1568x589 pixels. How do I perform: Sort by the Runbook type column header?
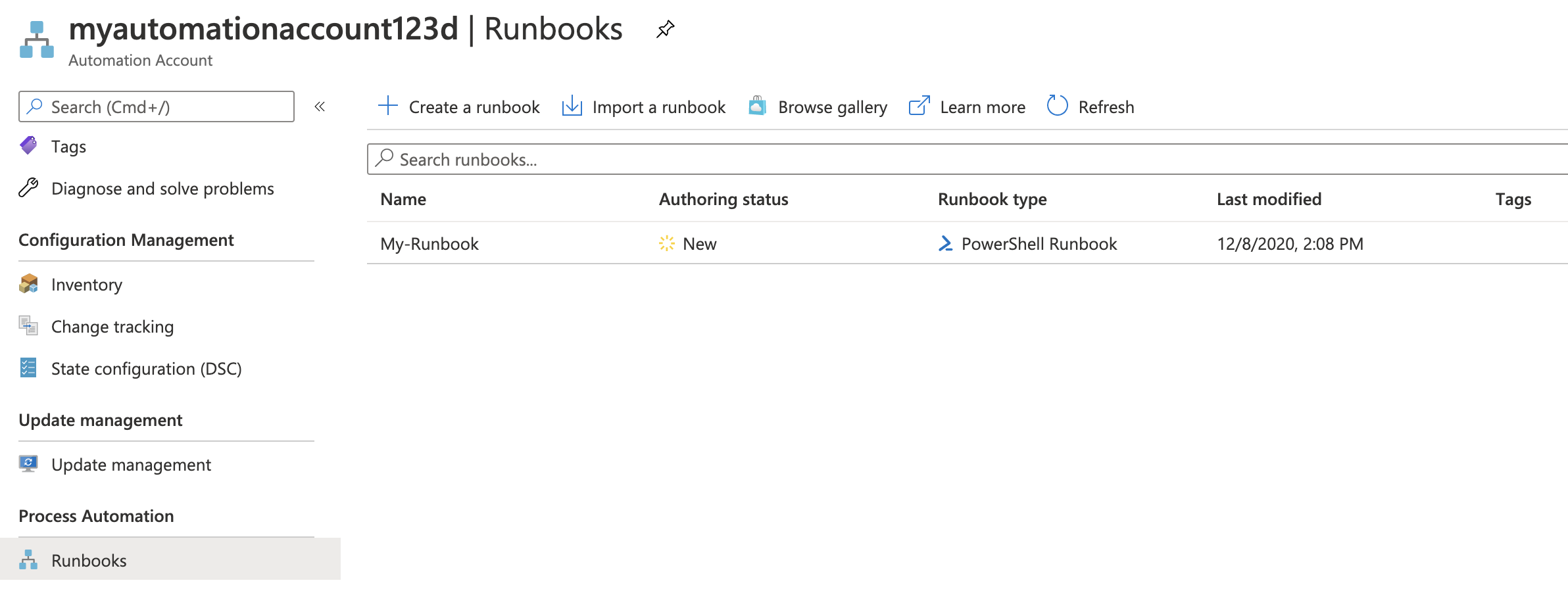pos(992,199)
